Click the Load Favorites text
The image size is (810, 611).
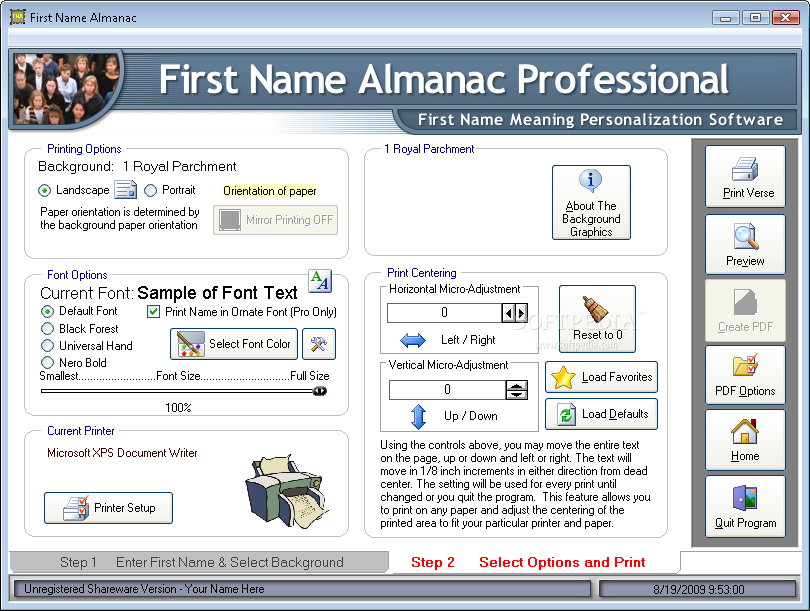[617, 377]
